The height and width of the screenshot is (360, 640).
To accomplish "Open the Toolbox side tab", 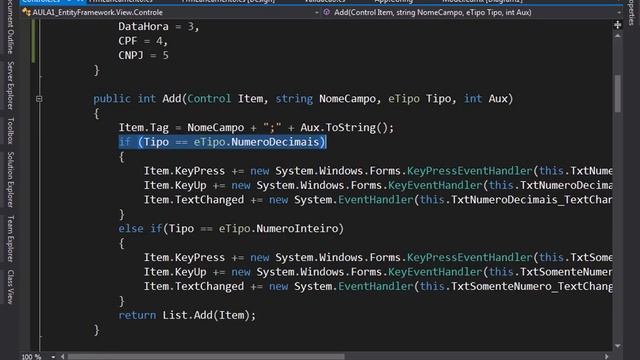I will click(x=11, y=131).
